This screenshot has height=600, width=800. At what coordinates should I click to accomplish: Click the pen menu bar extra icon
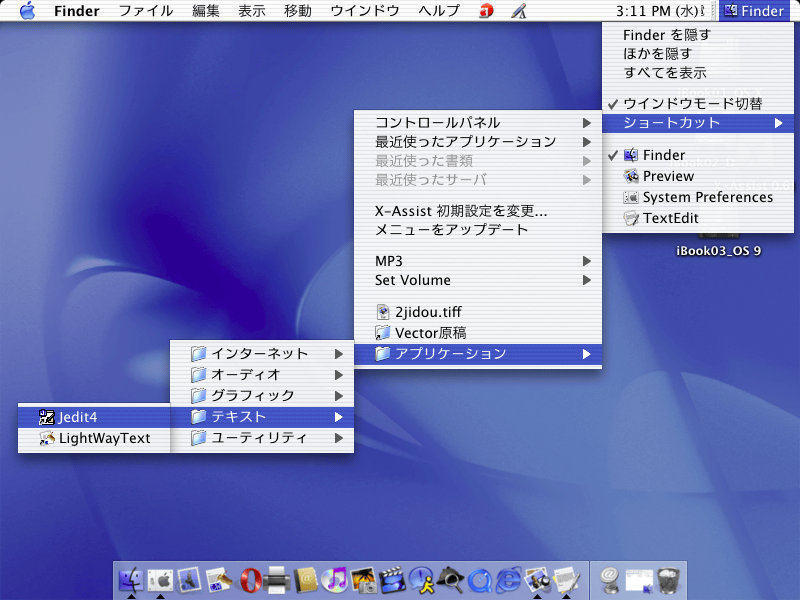(x=518, y=11)
